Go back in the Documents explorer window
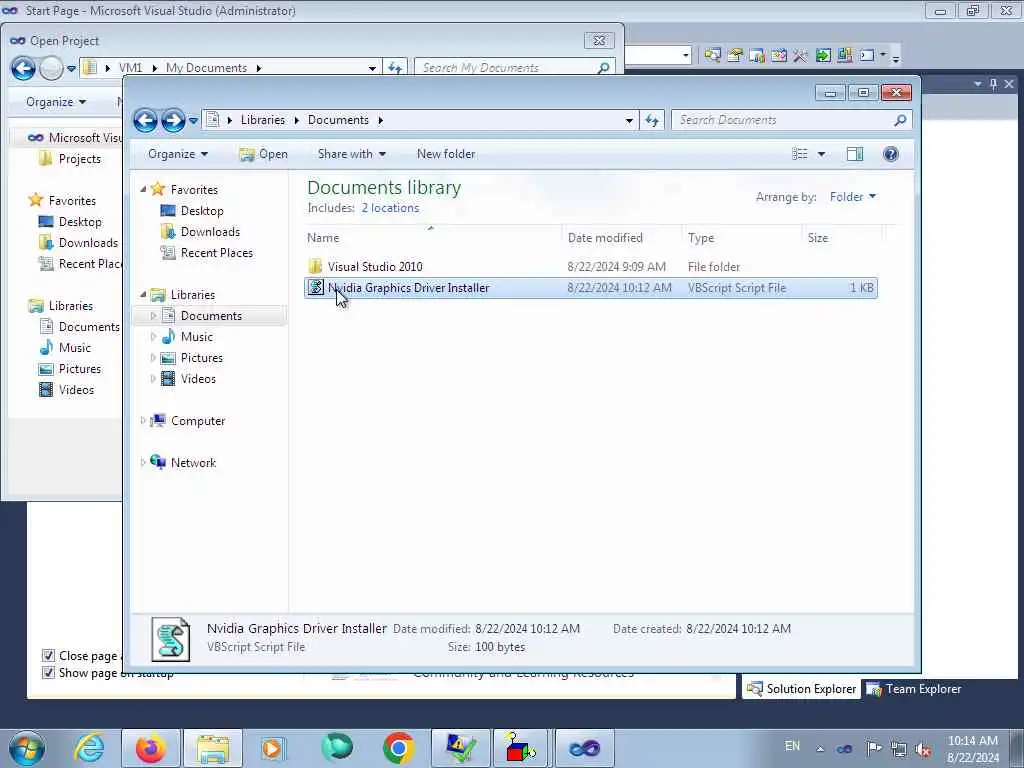1024x768 pixels. pos(145,120)
